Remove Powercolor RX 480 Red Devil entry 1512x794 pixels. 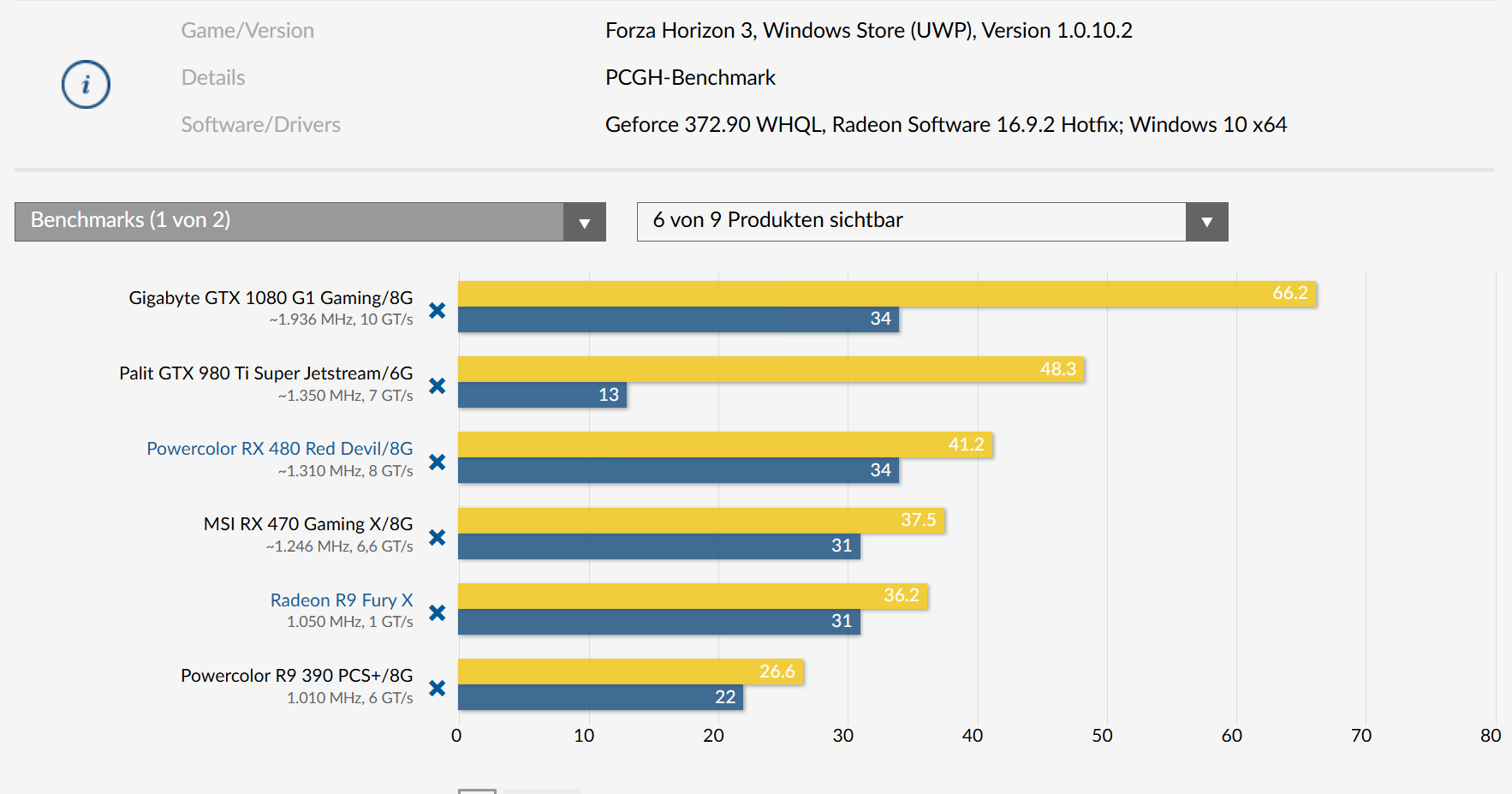pos(437,463)
